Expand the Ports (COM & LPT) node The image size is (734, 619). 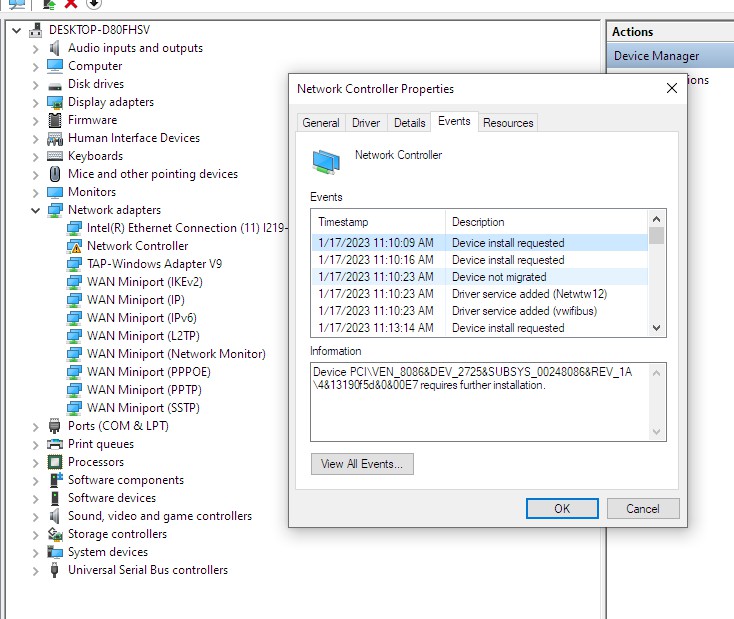[x=36, y=426]
